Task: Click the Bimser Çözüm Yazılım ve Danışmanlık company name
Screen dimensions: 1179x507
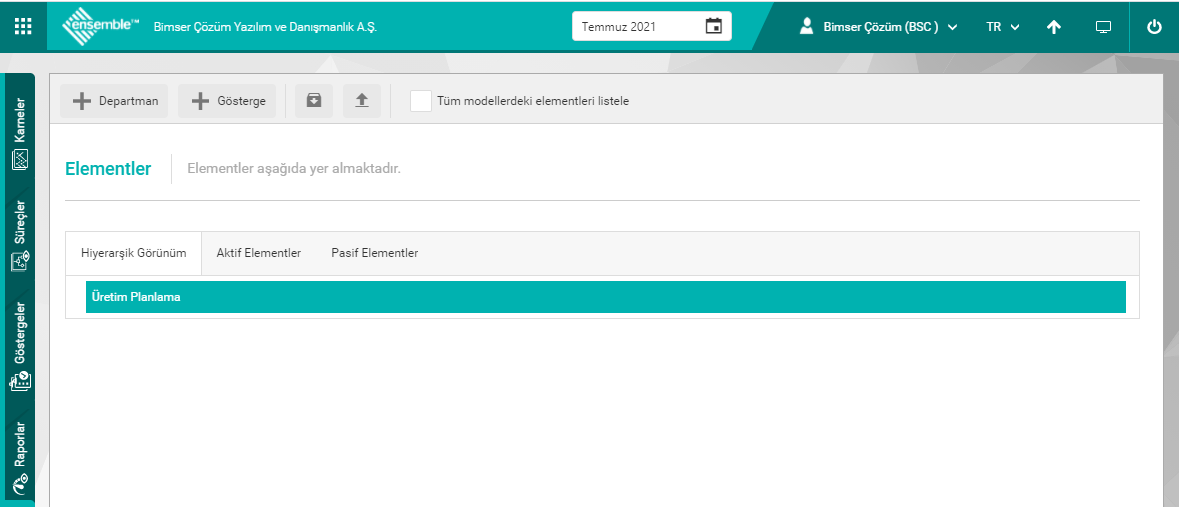Action: tap(265, 26)
